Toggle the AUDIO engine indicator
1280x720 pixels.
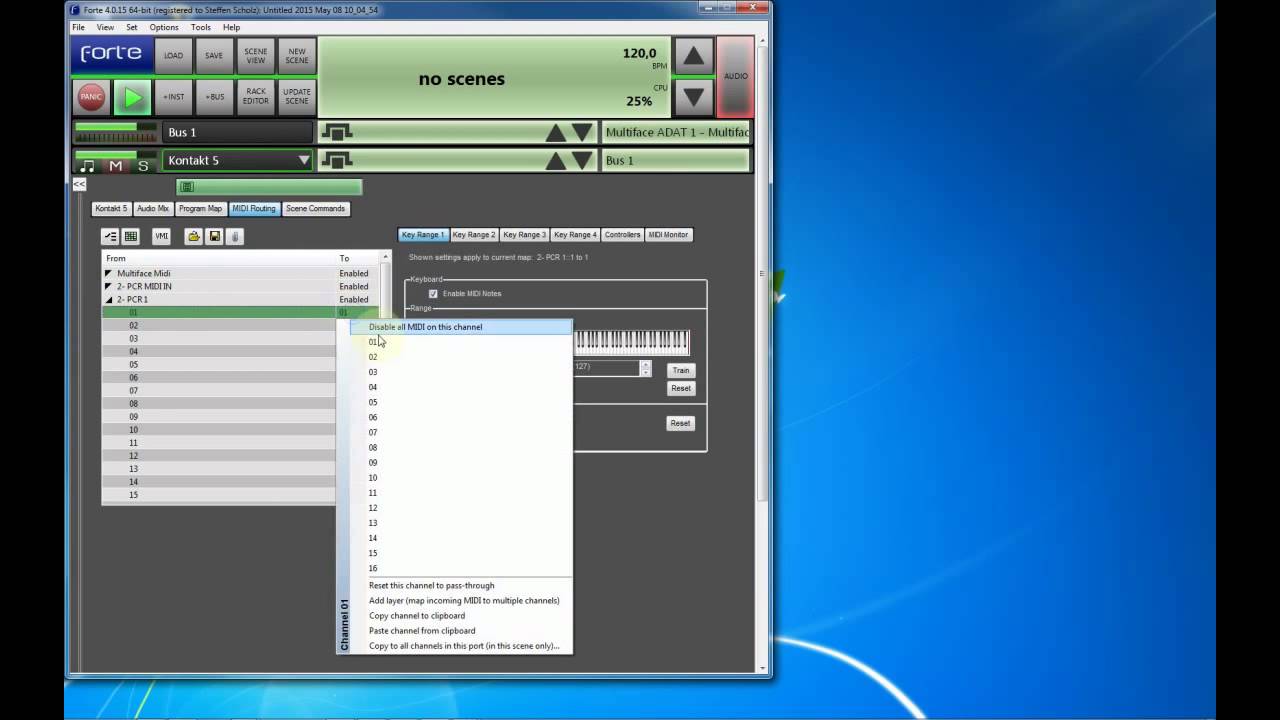735,77
